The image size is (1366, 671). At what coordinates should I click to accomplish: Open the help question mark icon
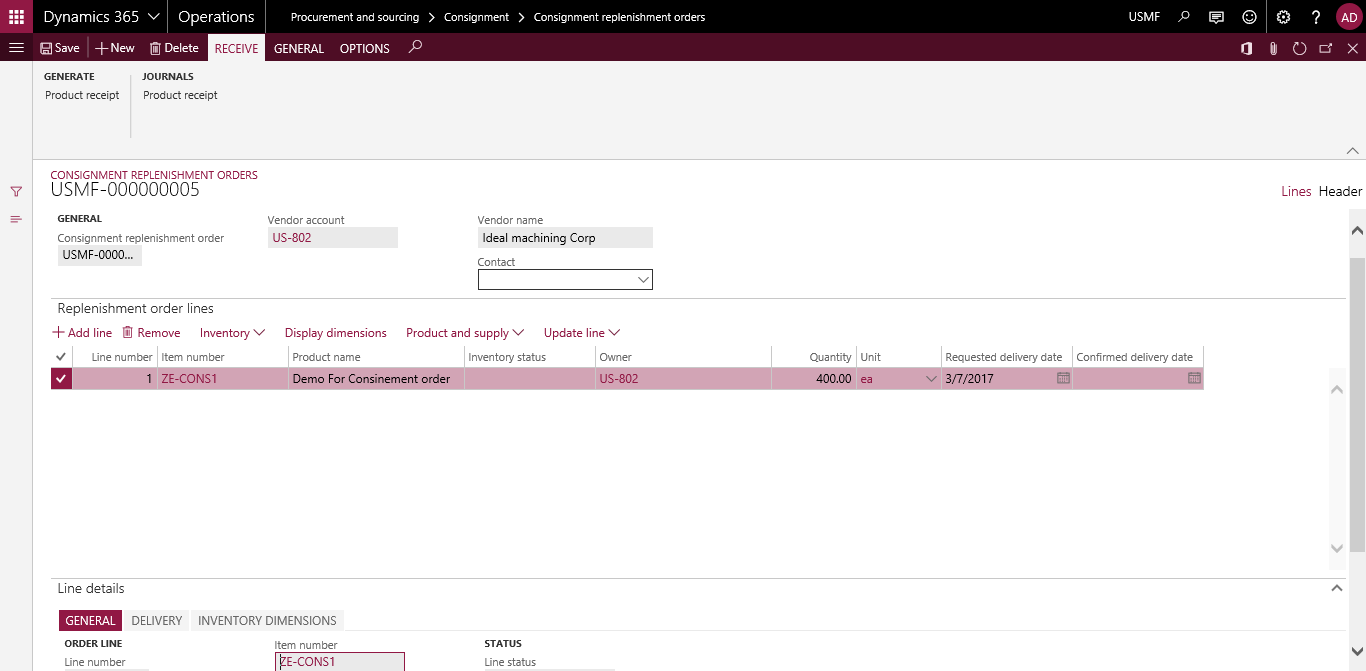click(x=1316, y=16)
